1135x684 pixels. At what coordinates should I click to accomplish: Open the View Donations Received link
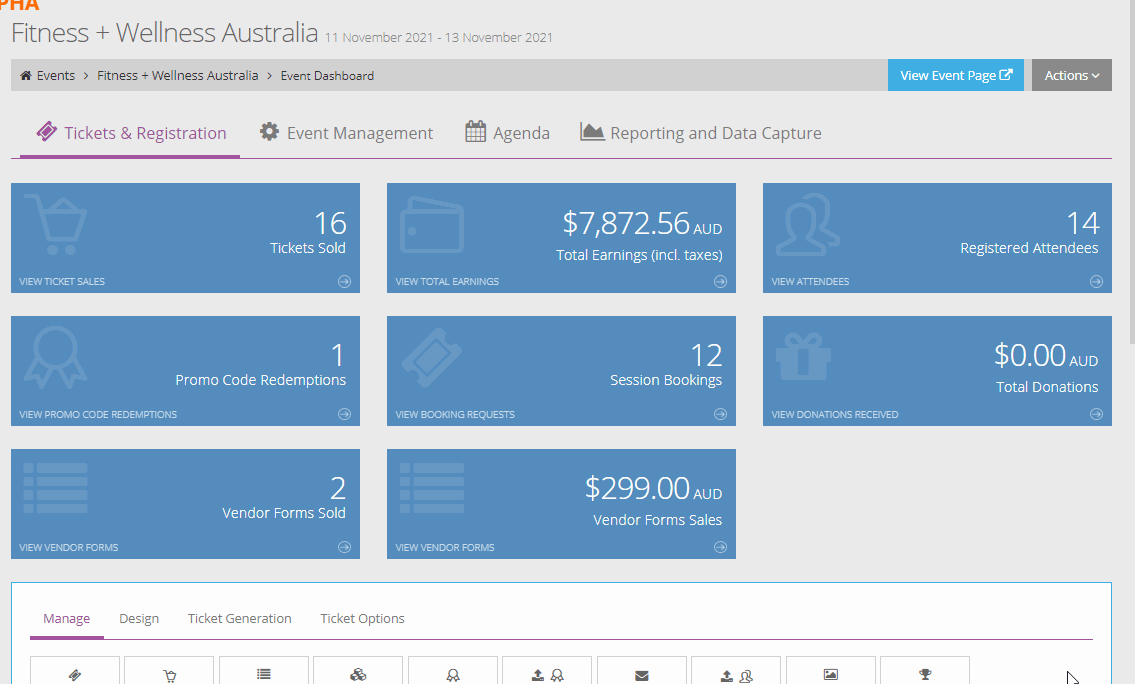point(835,415)
